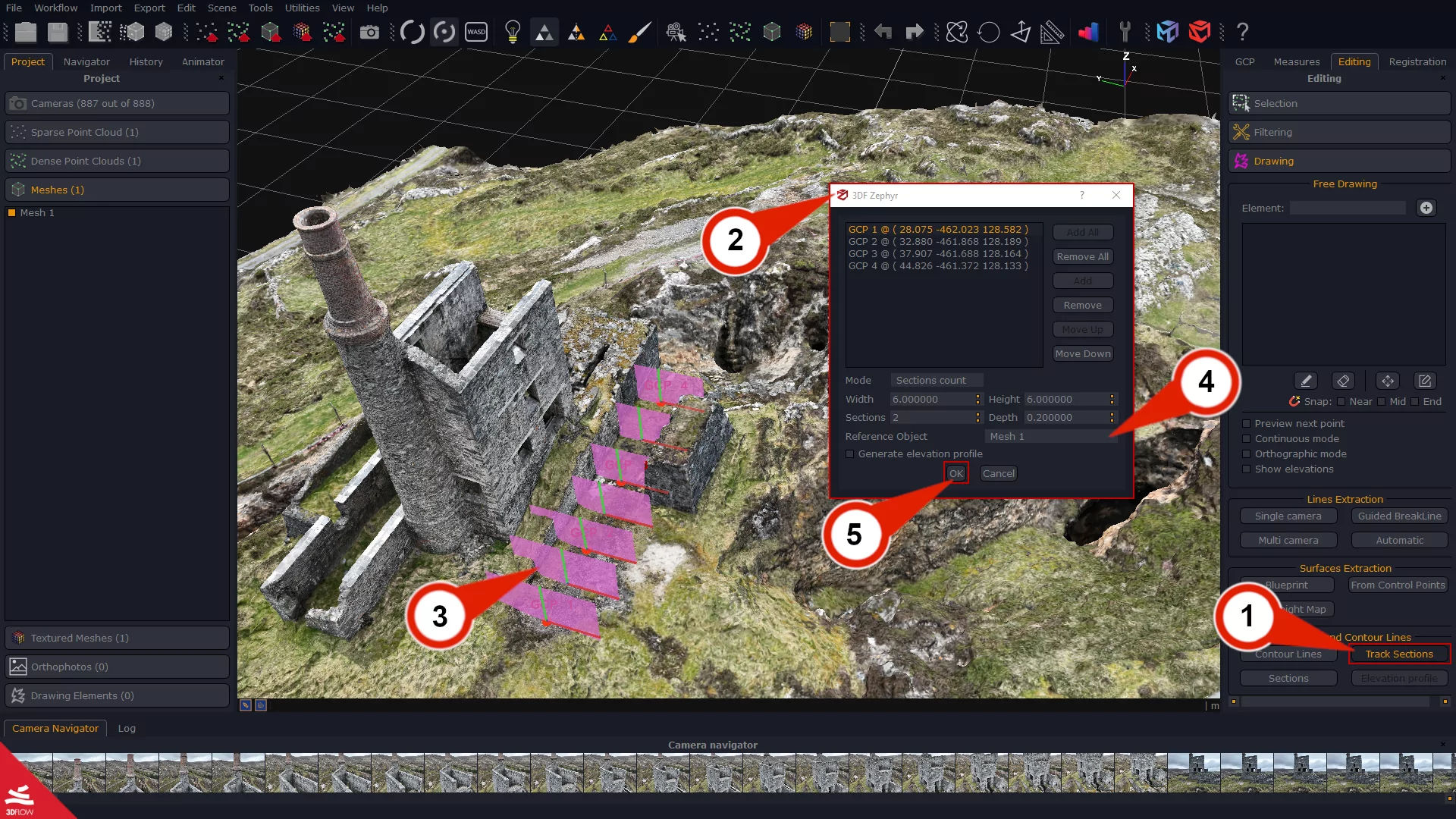Screen dimensions: 1456x819
Task: Expand the Textured Meshes (1) section
Action: 118,638
